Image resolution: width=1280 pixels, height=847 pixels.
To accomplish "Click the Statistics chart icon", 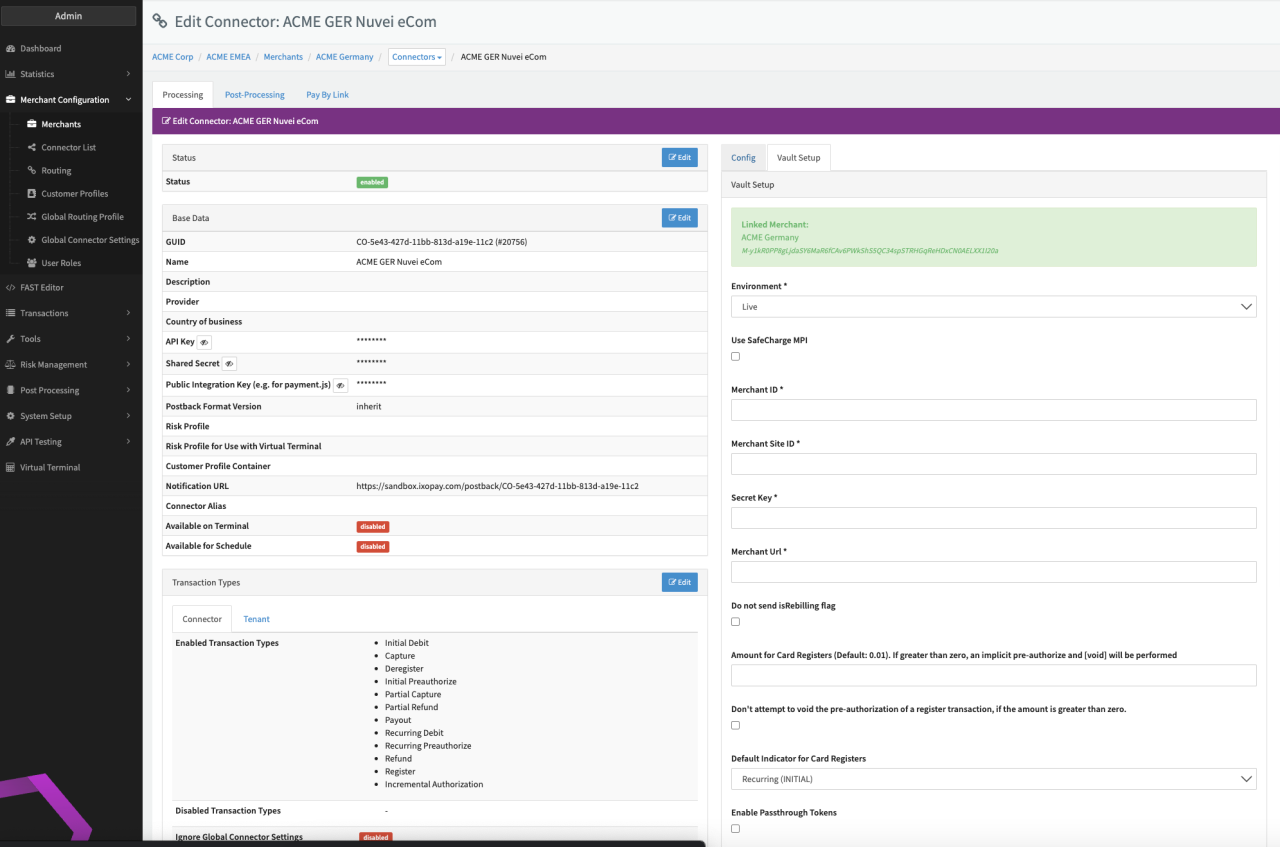I will [x=10, y=74].
